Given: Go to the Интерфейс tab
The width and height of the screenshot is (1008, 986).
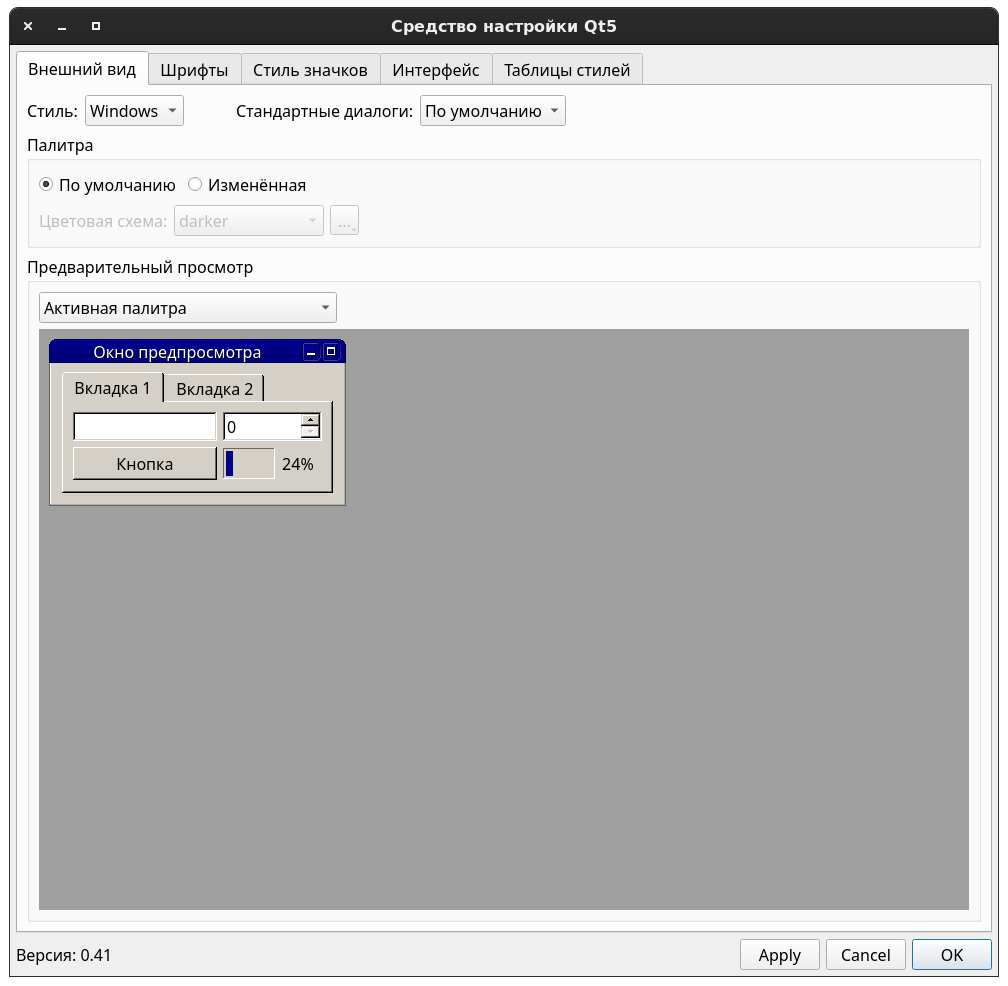Looking at the screenshot, I should (x=436, y=69).
